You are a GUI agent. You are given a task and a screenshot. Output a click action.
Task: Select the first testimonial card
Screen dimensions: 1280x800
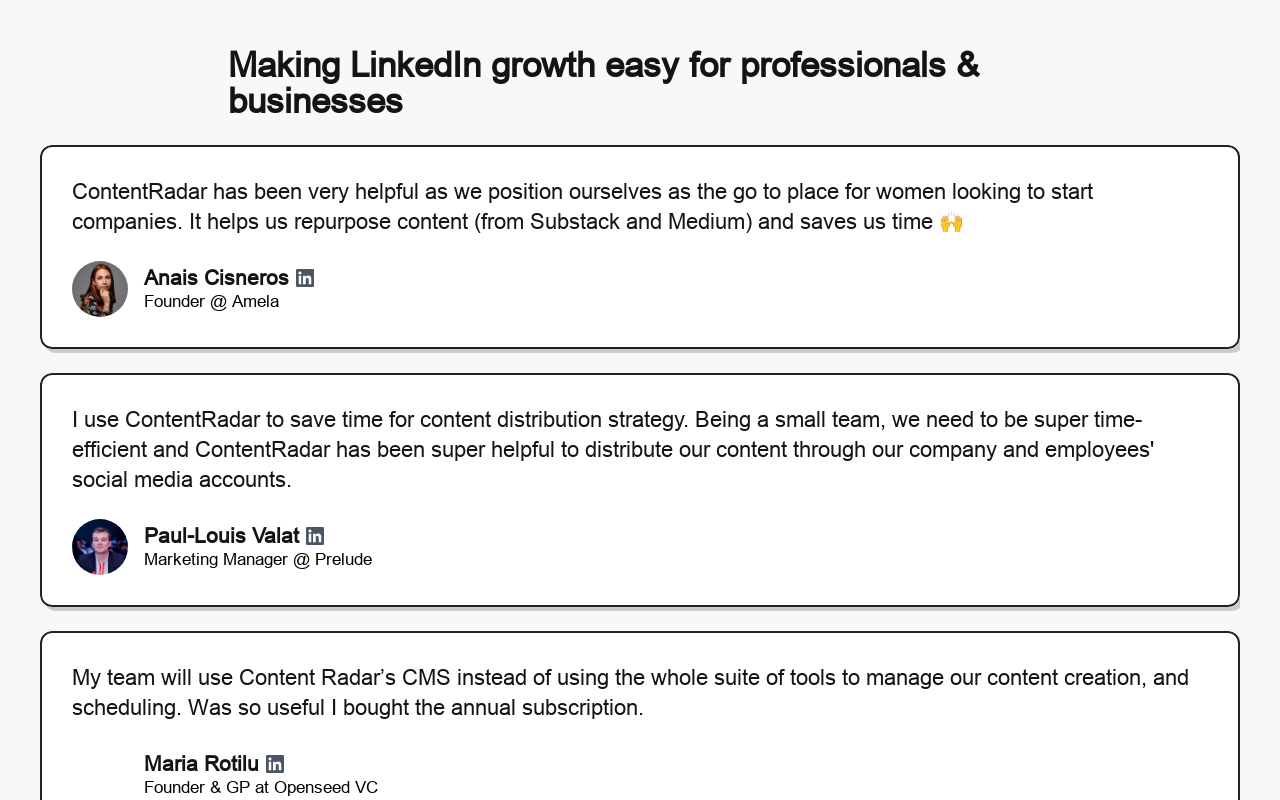tap(640, 247)
